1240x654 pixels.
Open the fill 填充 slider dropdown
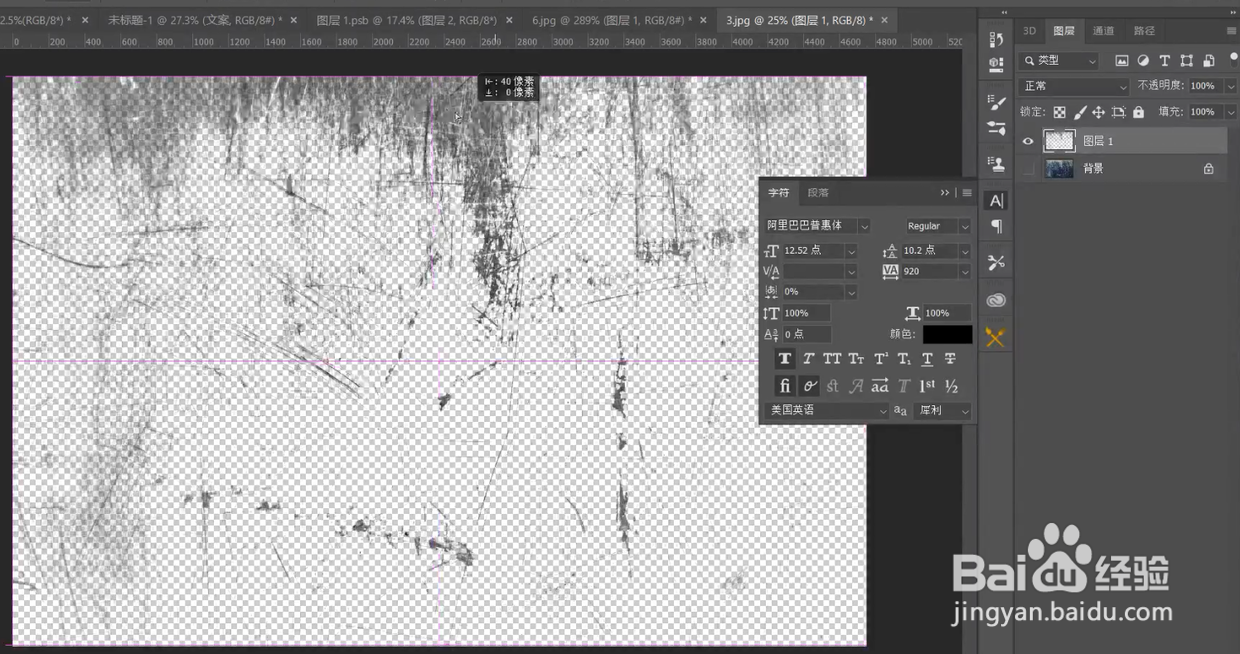(x=1230, y=112)
